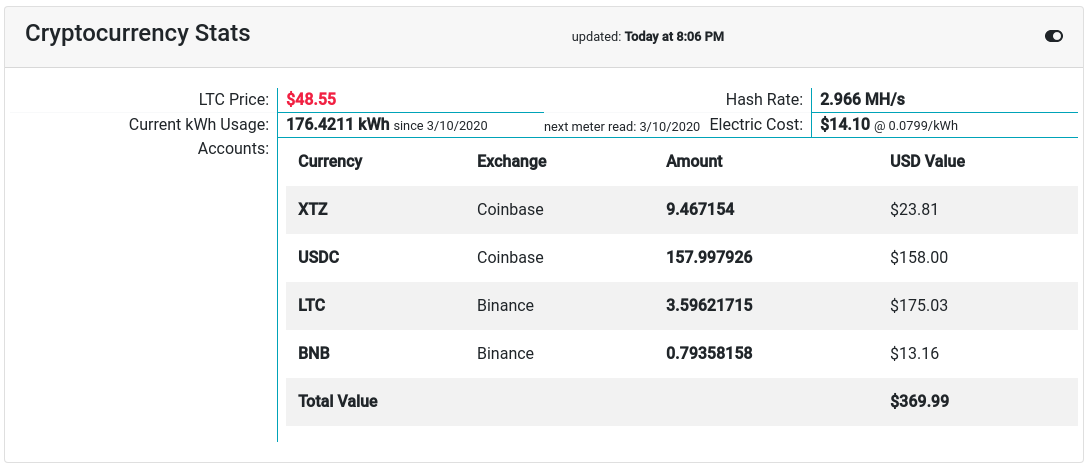Select the LTC Price value $48.55
Viewport: 1091px width, 468px height.
click(311, 99)
